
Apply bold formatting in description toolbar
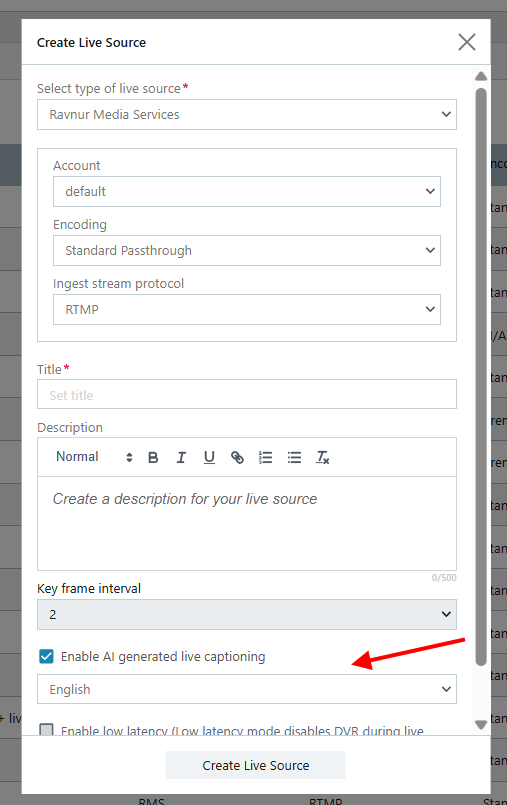pyautogui.click(x=153, y=457)
